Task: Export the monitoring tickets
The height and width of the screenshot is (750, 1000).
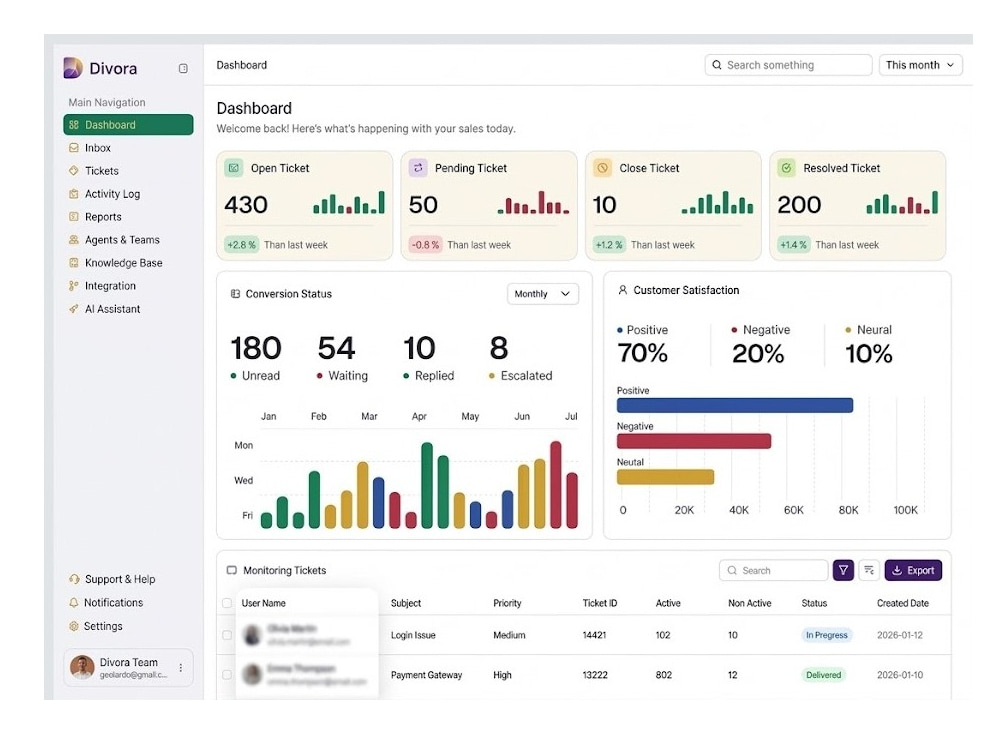Action: (x=913, y=570)
